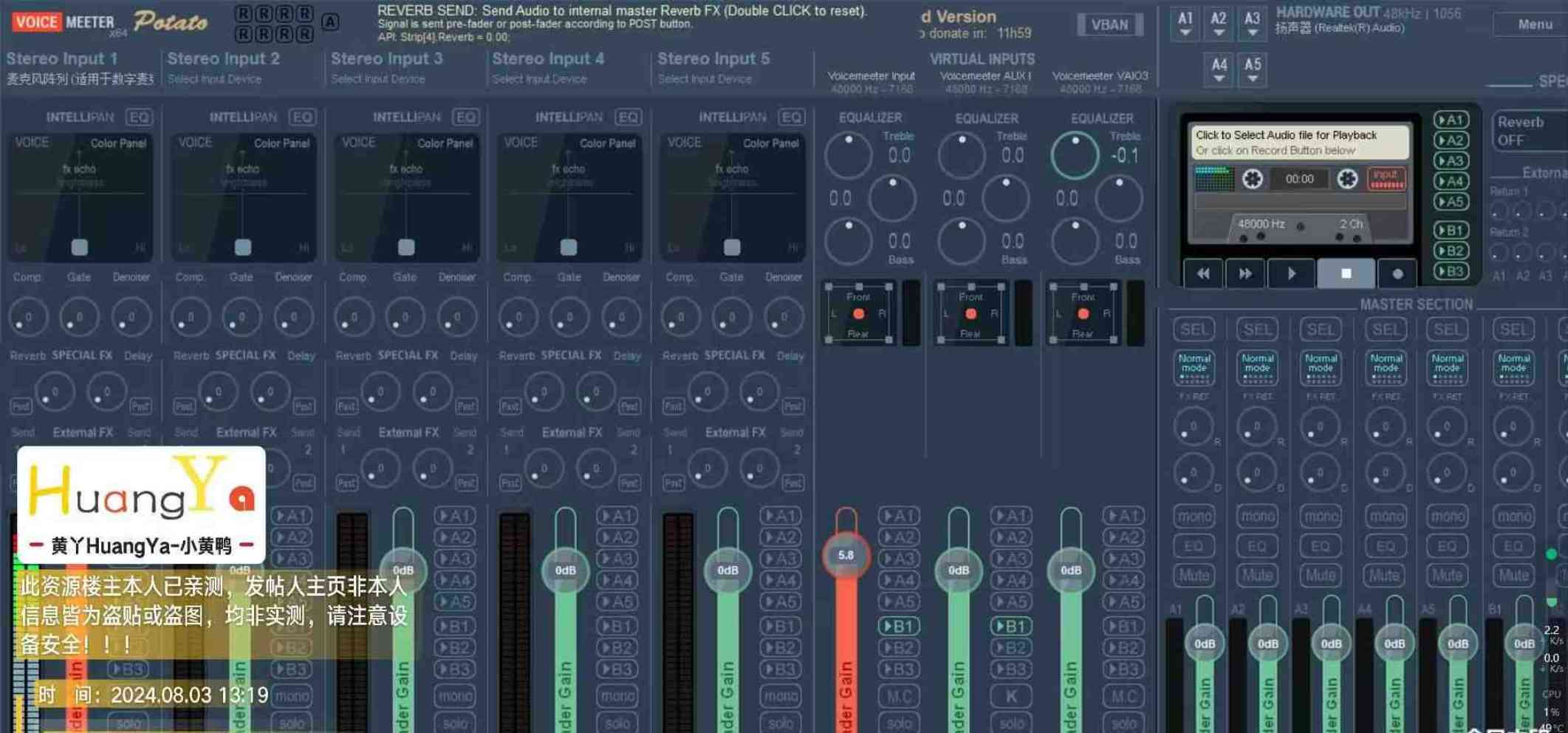Select input device for Stereo Input 2
Viewport: 1568px width, 733px height.
pyautogui.click(x=214, y=79)
